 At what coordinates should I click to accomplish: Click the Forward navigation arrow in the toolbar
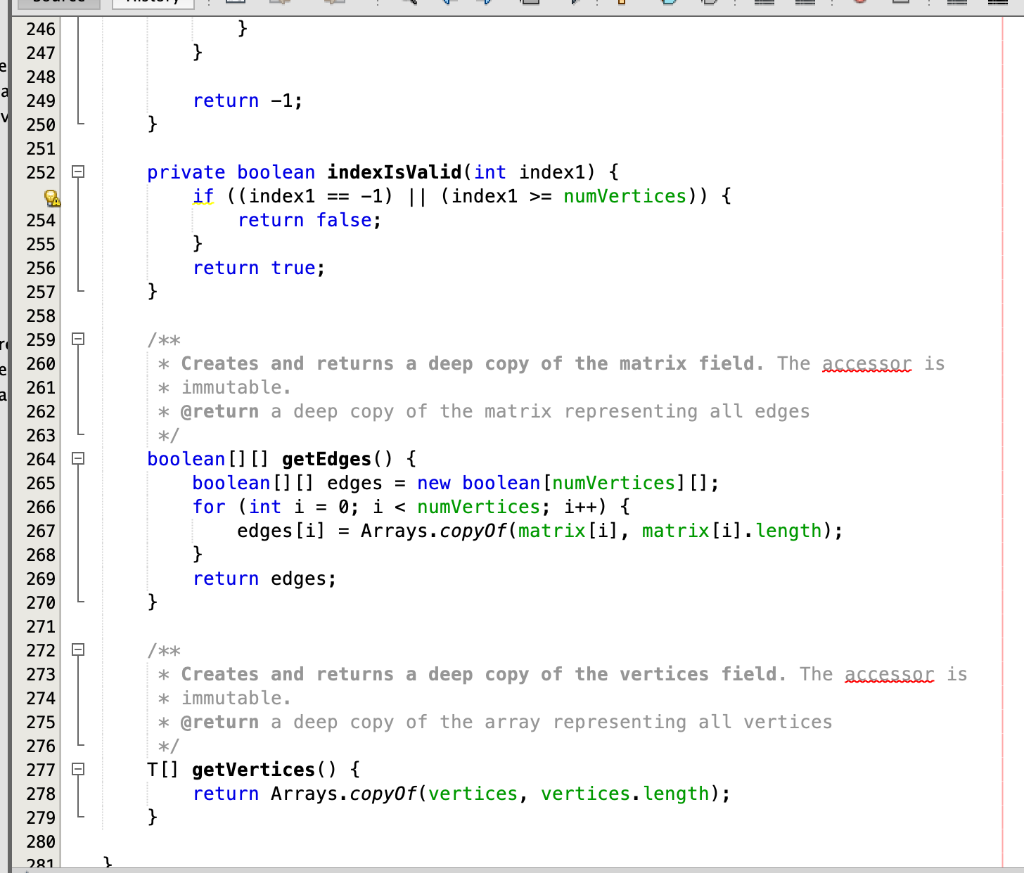pyautogui.click(x=489, y=4)
